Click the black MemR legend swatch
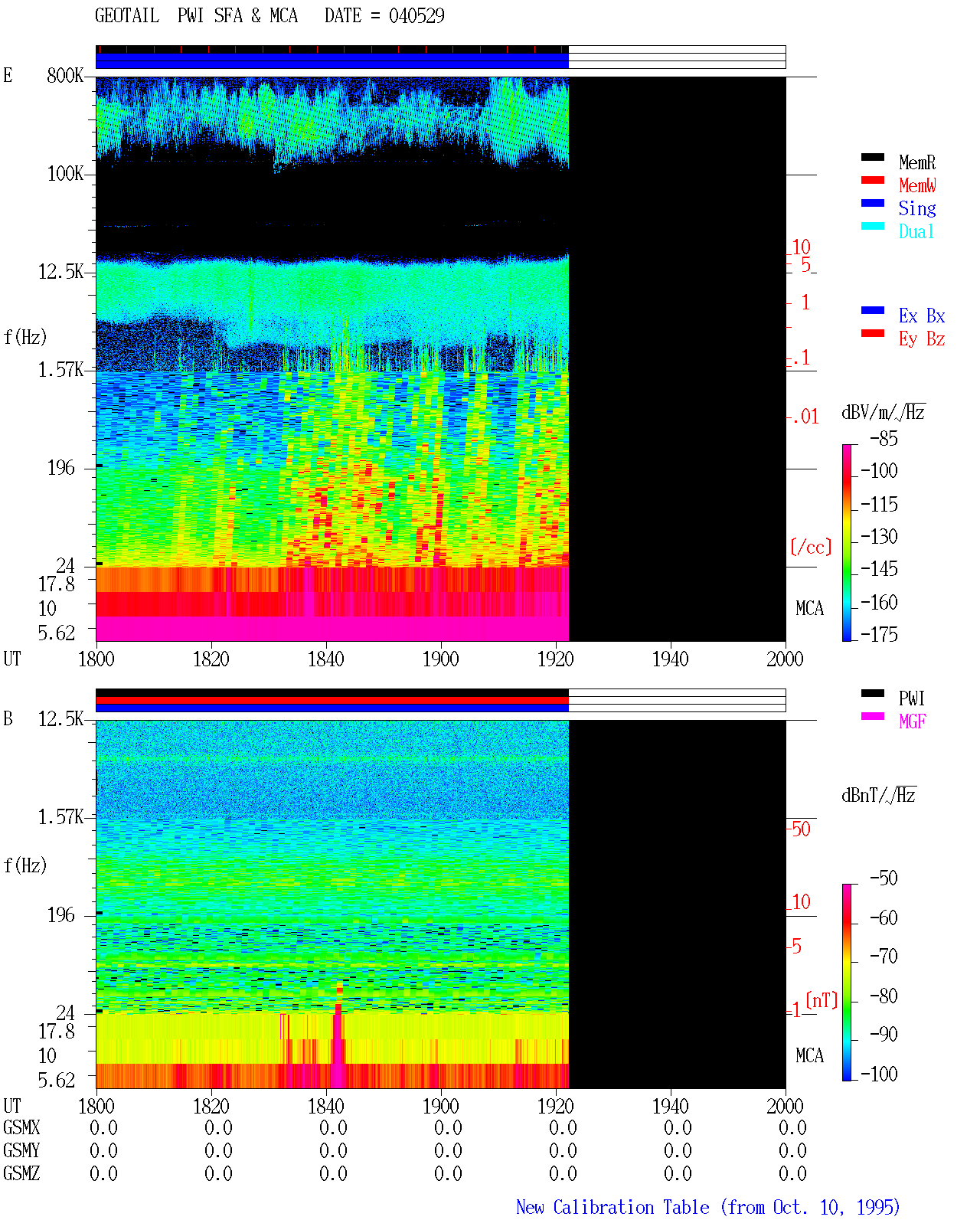The height and width of the screenshot is (1220, 980). 873,158
